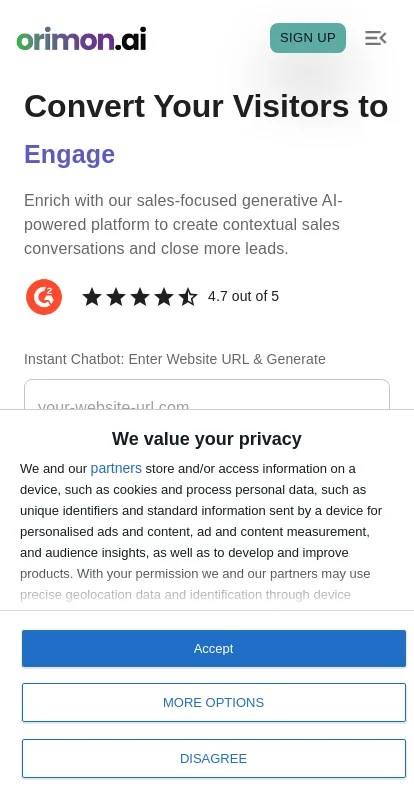Click the 'We value your privacy' heading
The width and height of the screenshot is (414, 800).
[x=207, y=439]
